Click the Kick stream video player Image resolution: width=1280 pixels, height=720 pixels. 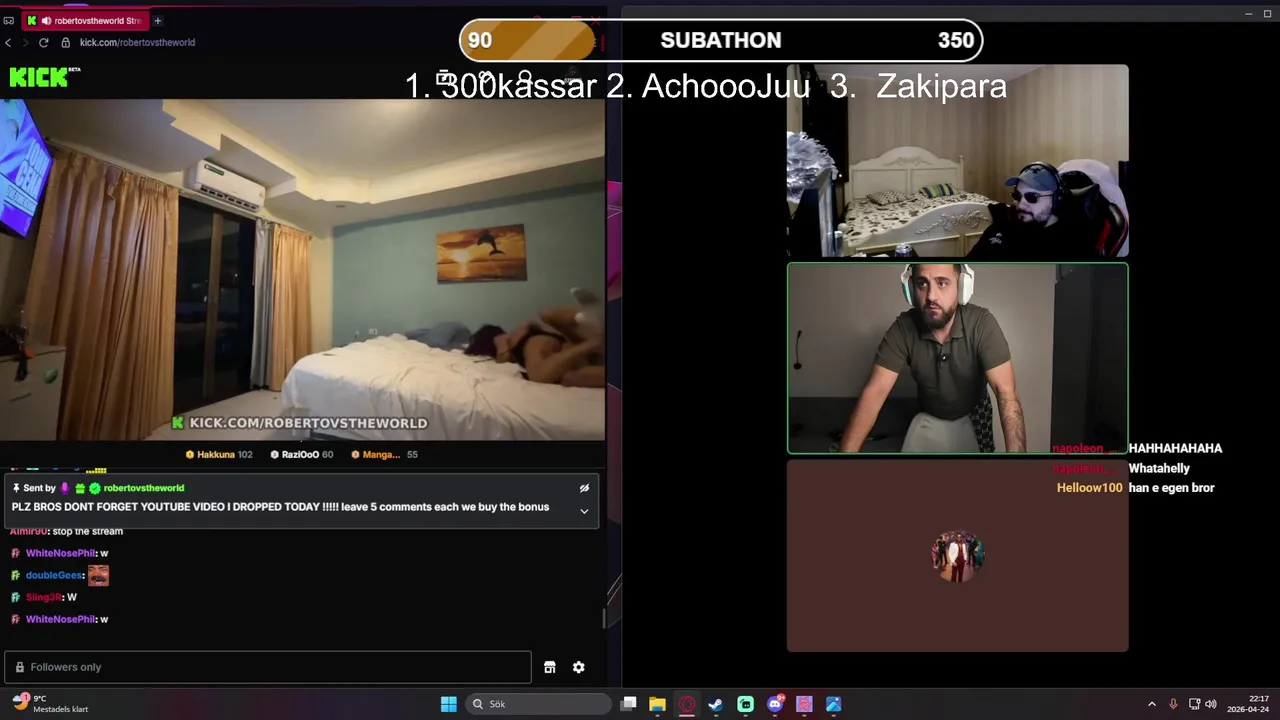coord(302,269)
